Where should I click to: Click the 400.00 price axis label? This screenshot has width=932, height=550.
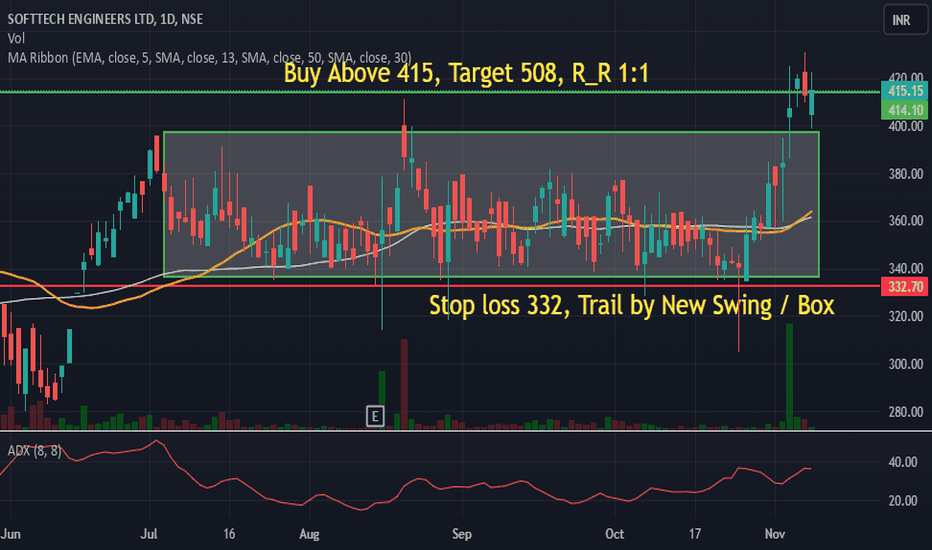906,126
